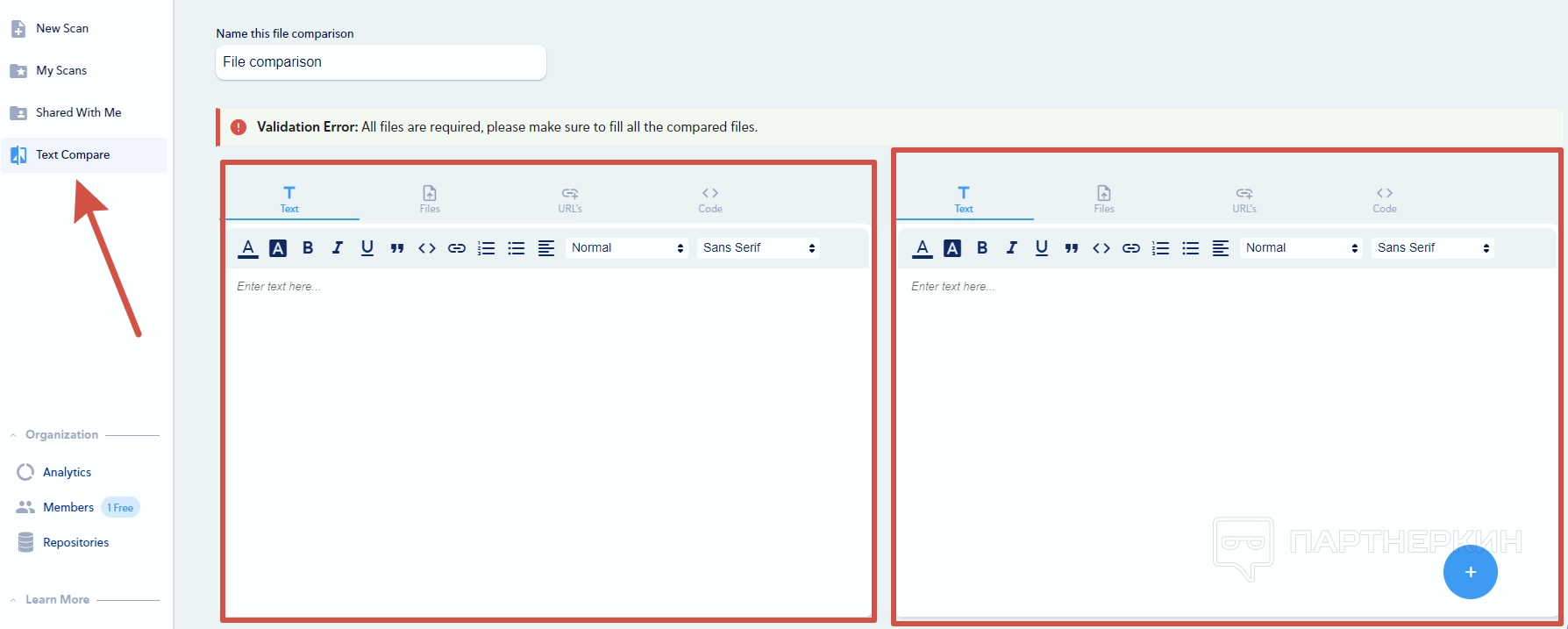Viewport: 1568px width, 629px height.
Task: Insert blockquote in right editor
Action: coord(1072,248)
